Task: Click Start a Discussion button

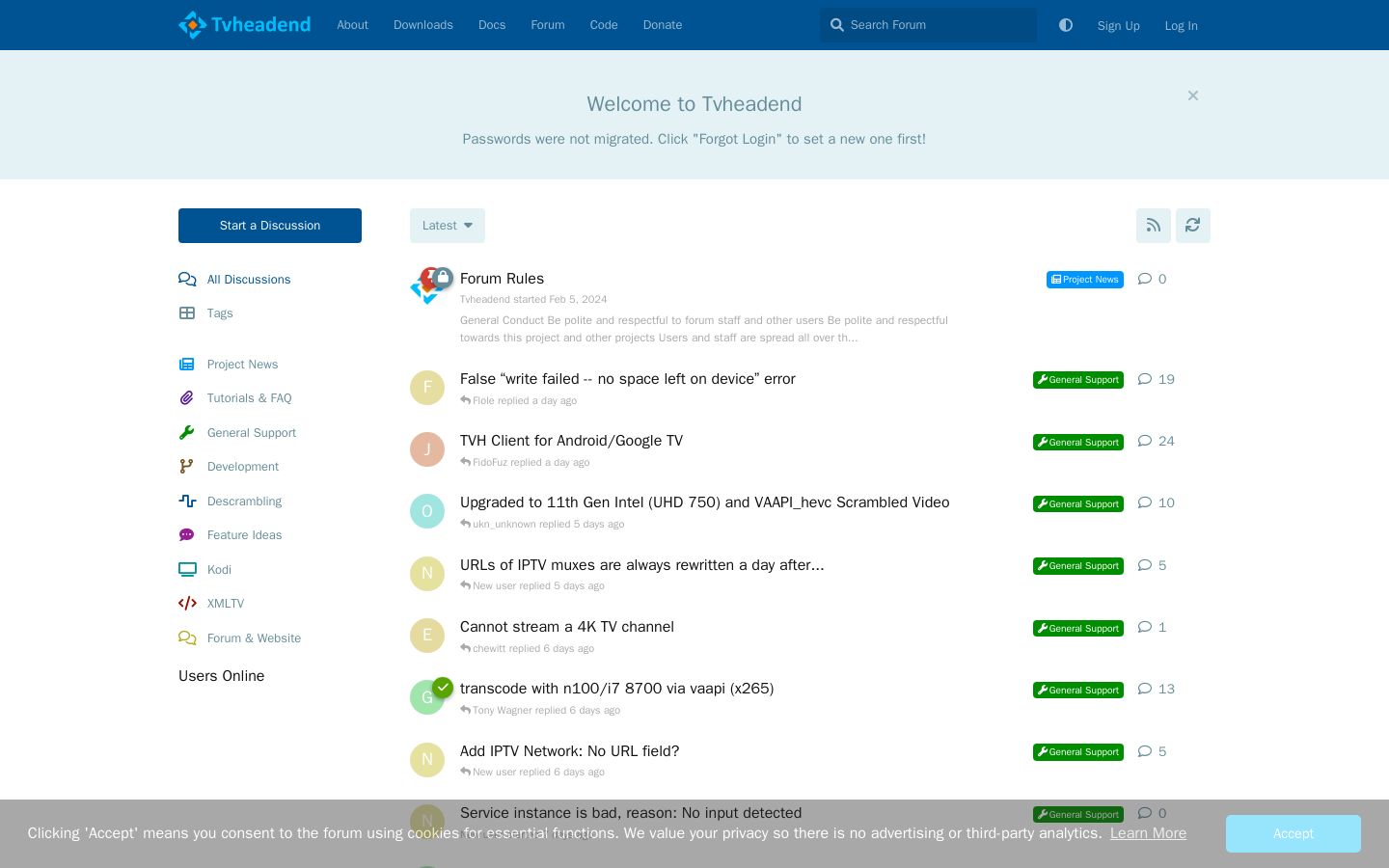Action: tap(270, 226)
